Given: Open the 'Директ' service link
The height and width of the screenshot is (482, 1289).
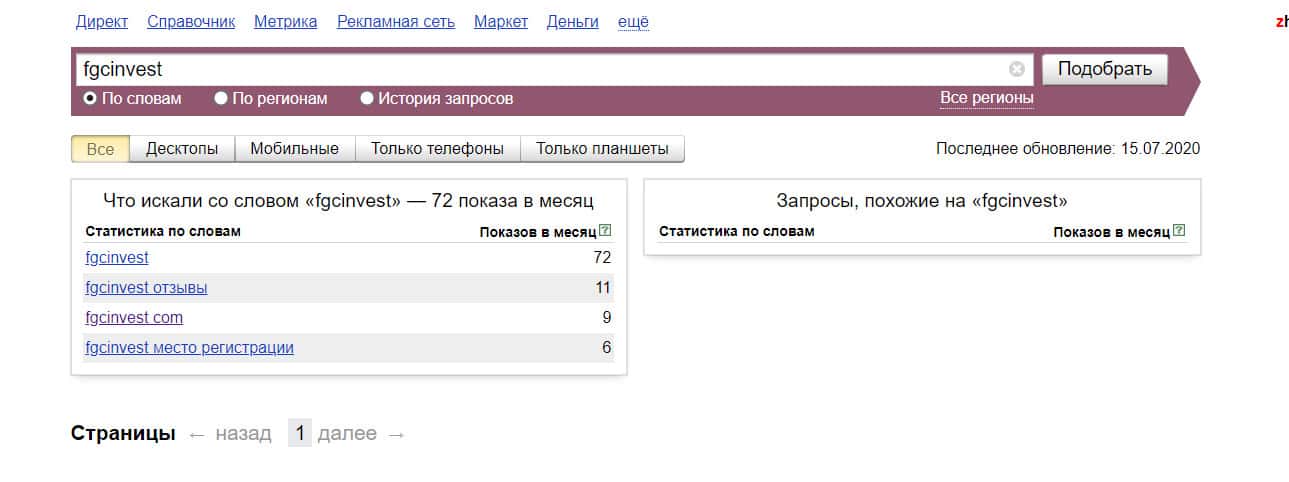Looking at the screenshot, I should coord(101,21).
